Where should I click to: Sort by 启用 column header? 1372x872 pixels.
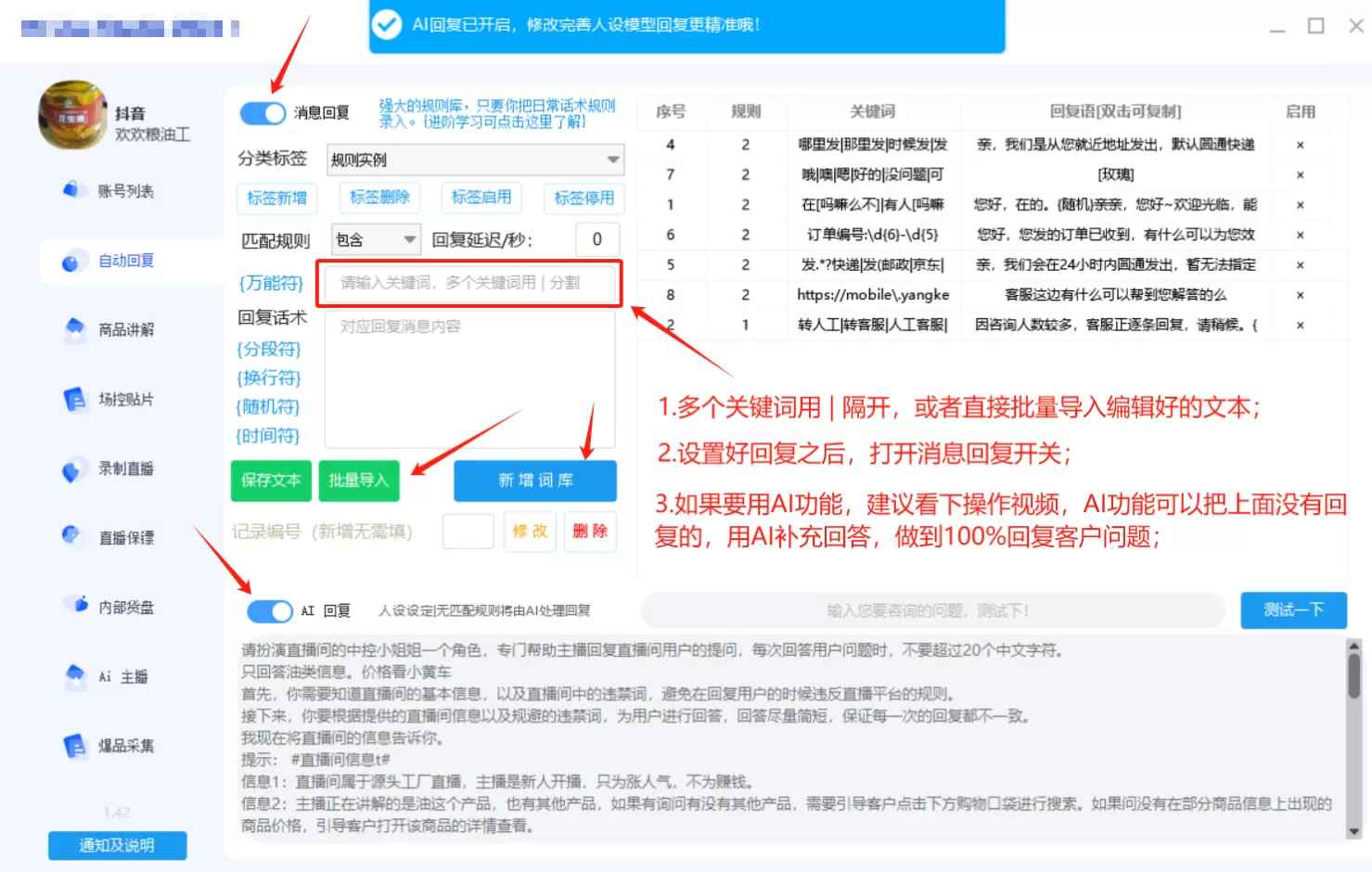(1300, 111)
